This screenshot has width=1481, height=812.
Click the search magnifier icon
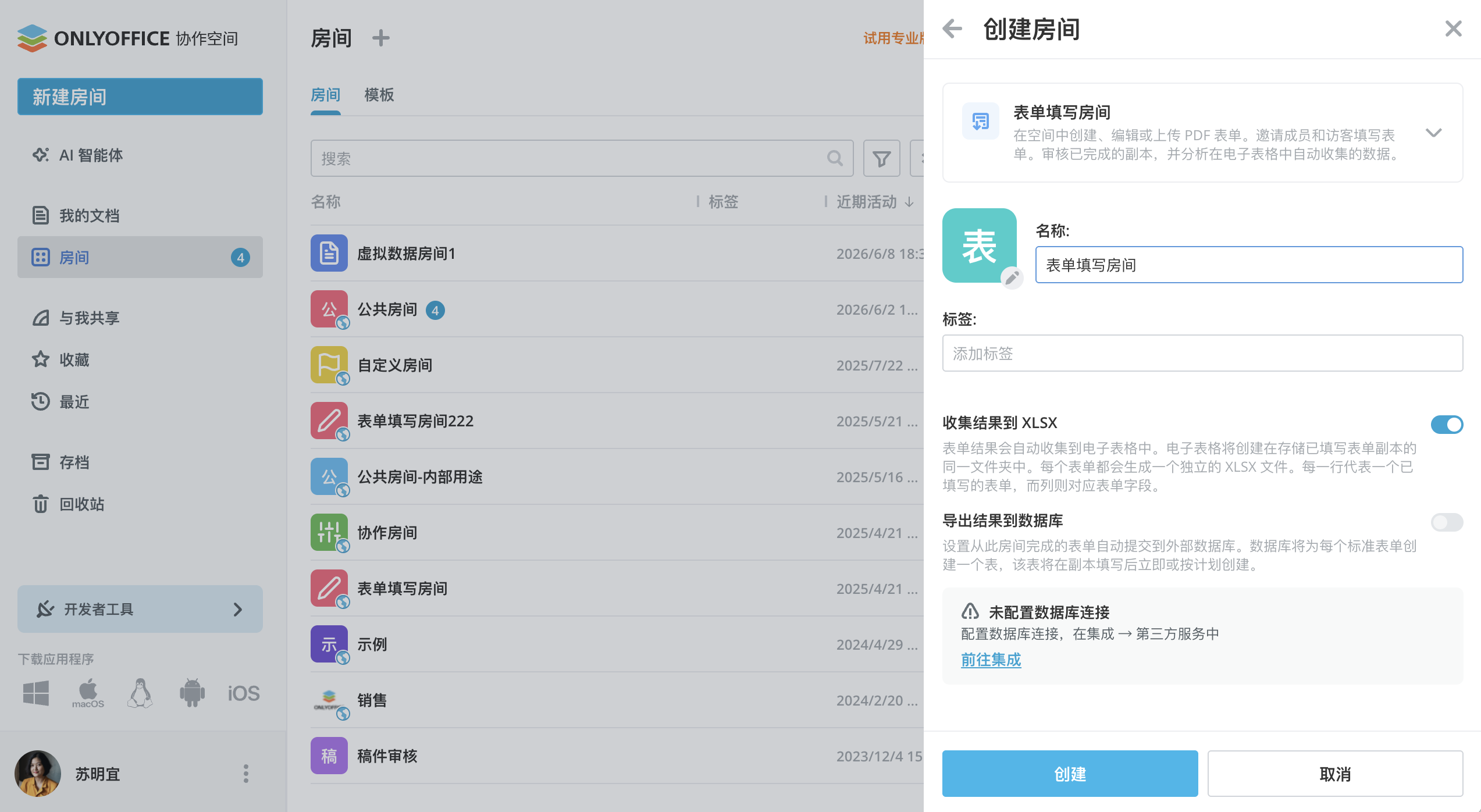tap(835, 158)
